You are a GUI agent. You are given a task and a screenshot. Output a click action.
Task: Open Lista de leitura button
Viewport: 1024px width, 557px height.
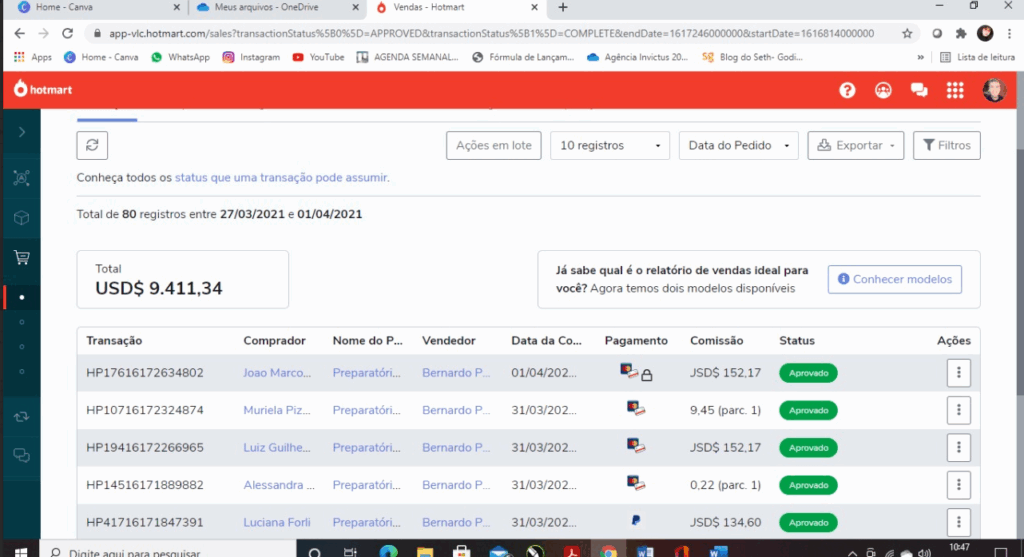click(977, 57)
